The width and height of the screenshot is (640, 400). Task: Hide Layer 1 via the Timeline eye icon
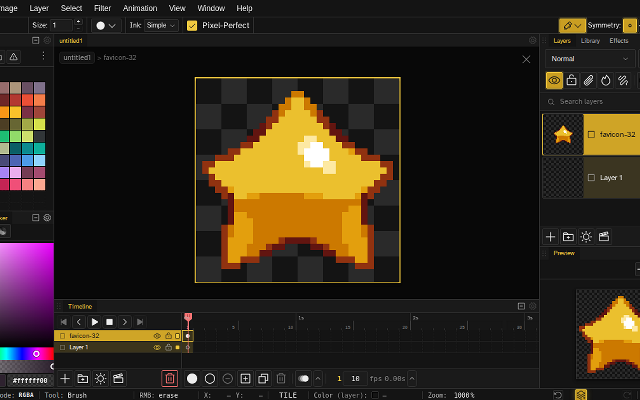click(157, 347)
